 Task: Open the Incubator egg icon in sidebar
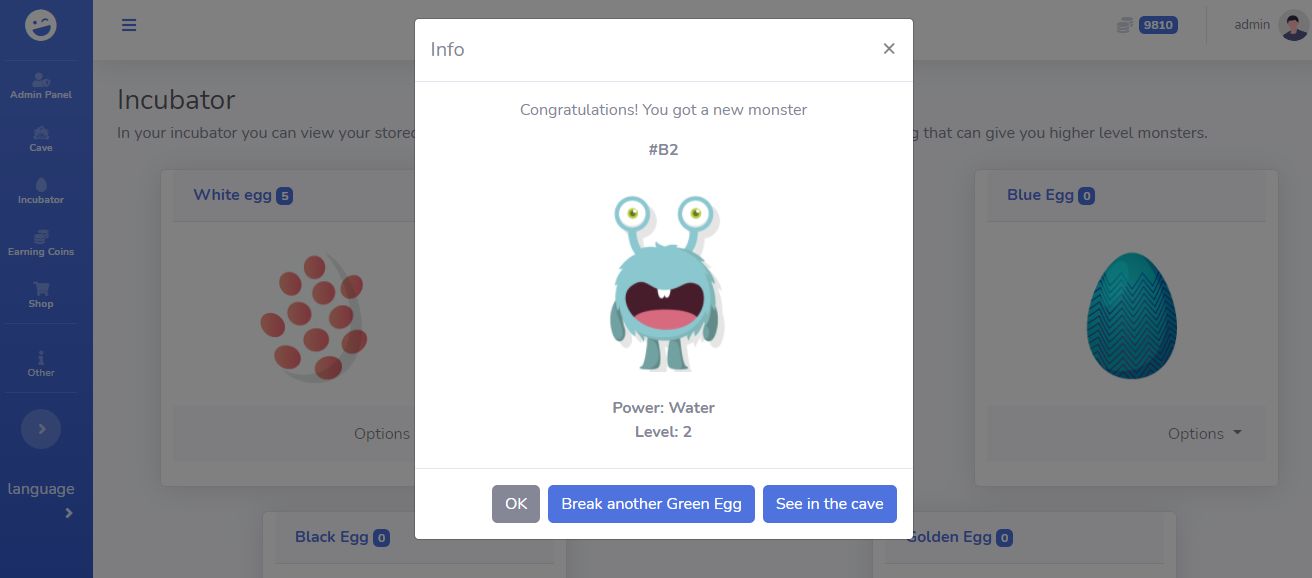41,184
